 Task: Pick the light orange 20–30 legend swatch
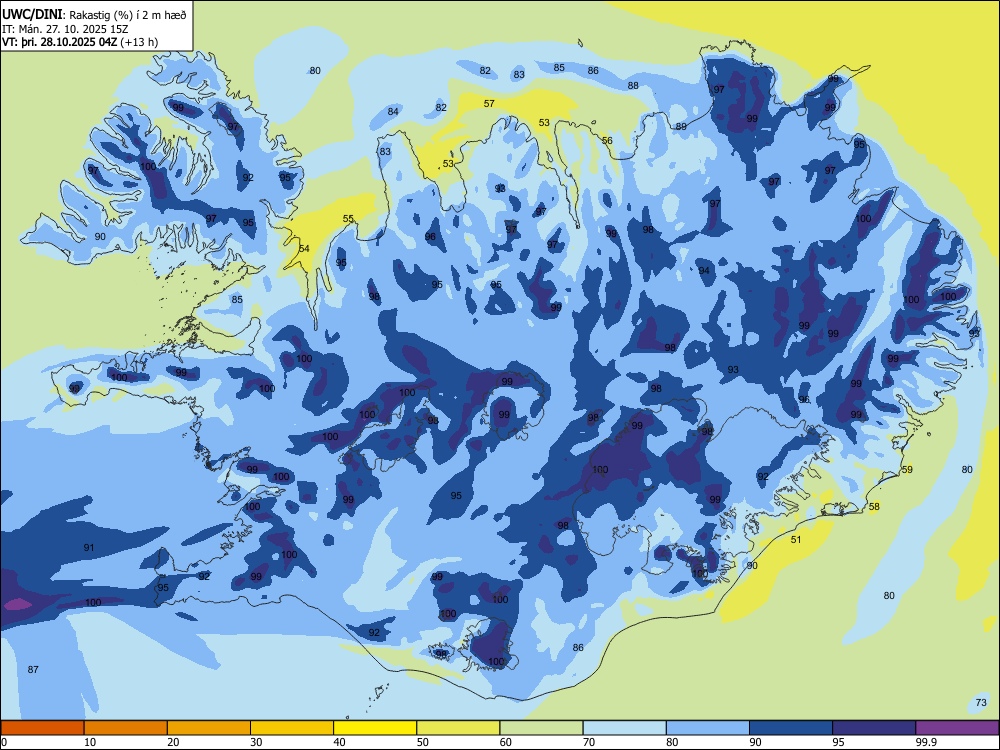point(209,728)
